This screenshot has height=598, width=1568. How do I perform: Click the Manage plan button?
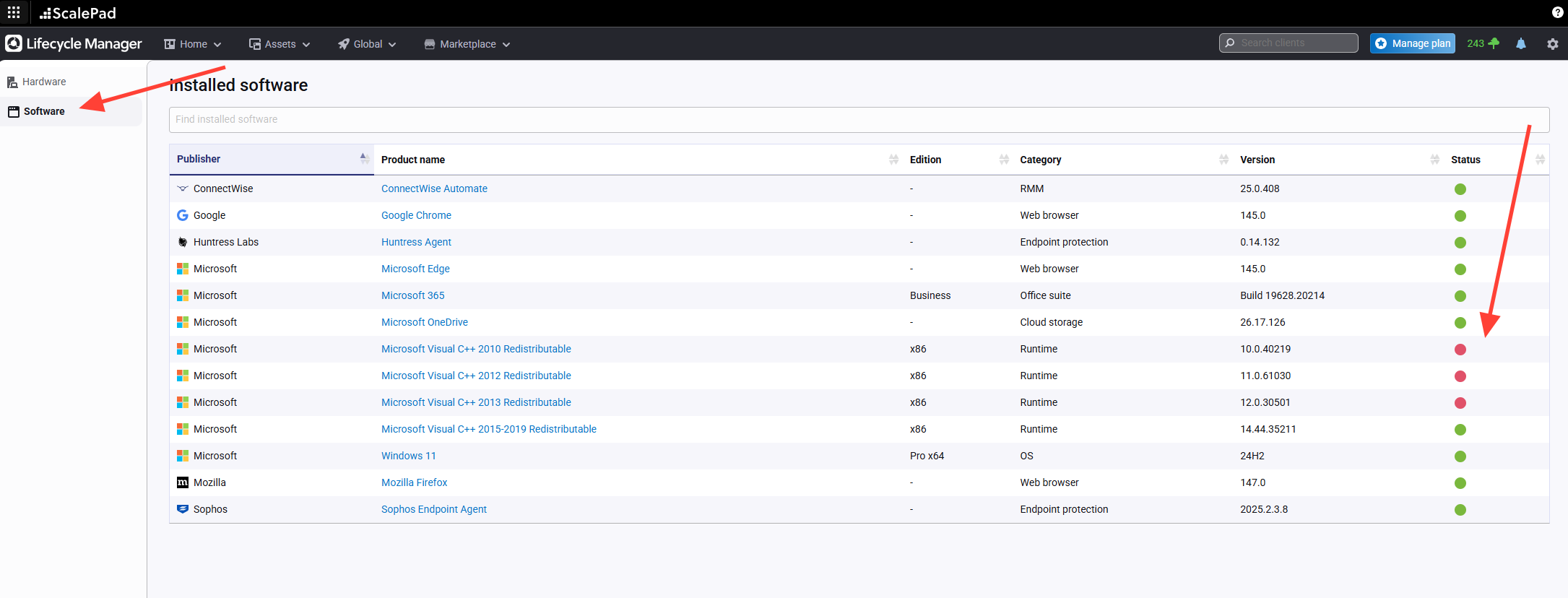(1412, 43)
